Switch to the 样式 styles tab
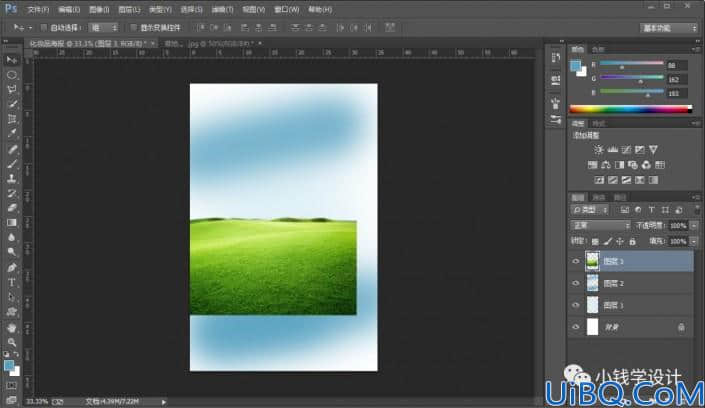The image size is (705, 408). pyautogui.click(x=599, y=123)
